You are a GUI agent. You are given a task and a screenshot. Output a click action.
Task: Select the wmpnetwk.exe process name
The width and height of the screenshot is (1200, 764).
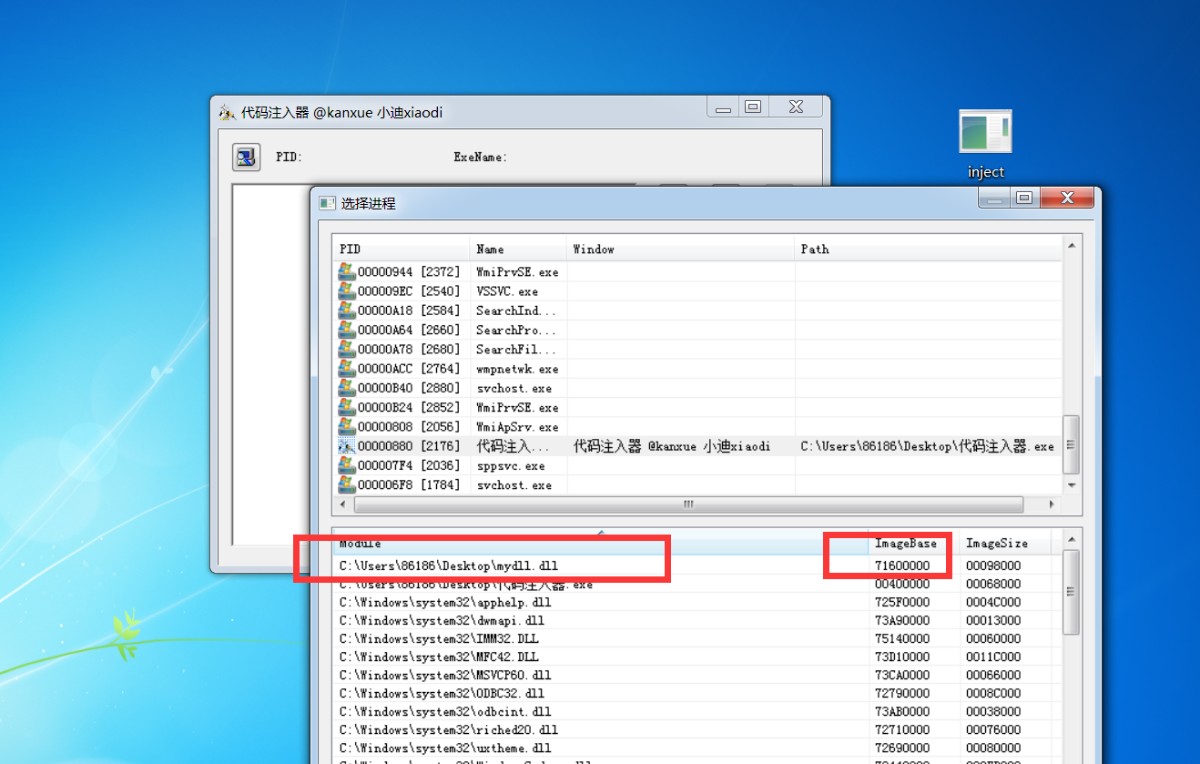[517, 369]
